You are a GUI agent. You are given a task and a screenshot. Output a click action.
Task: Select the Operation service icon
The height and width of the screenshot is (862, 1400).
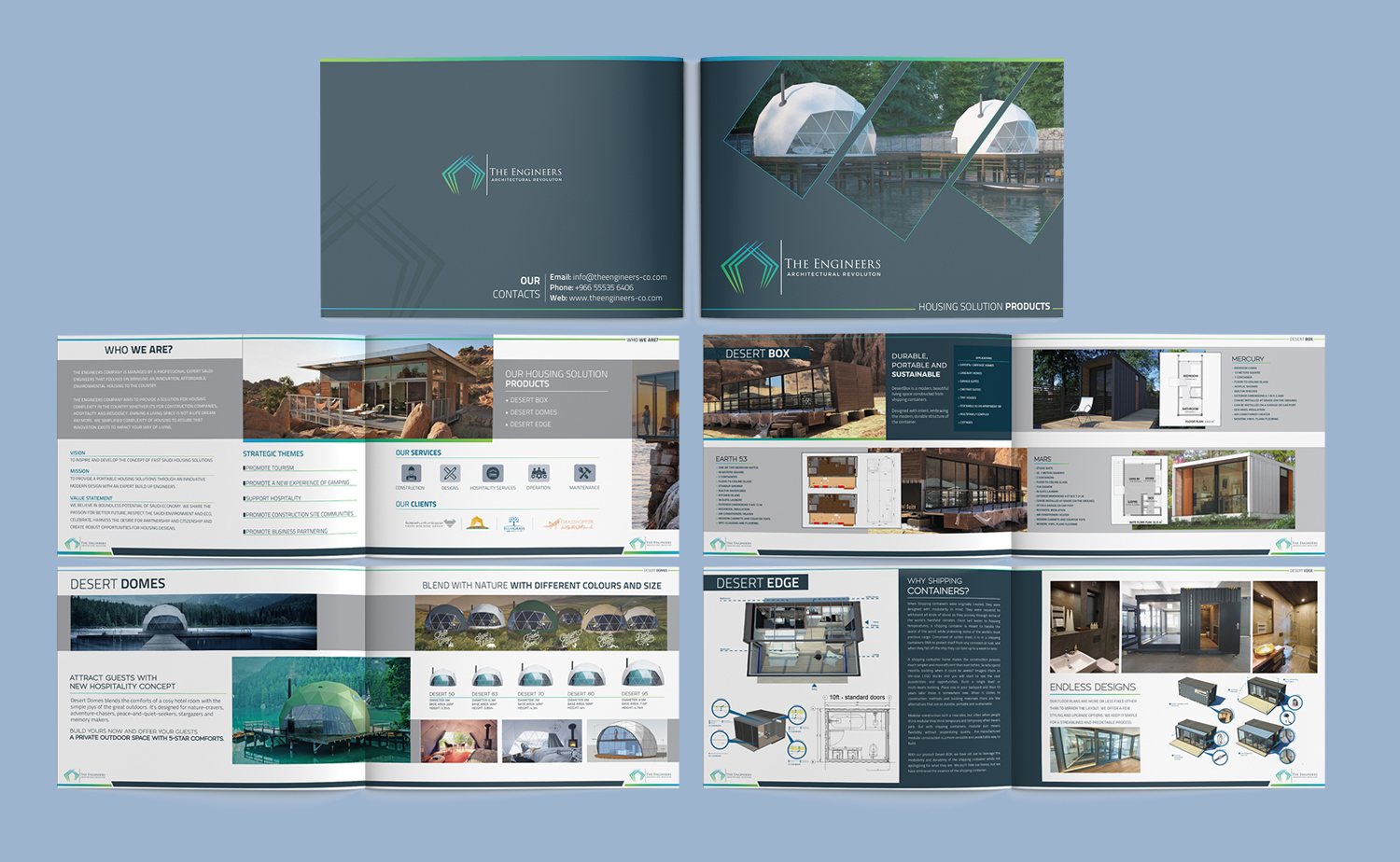coord(539,473)
